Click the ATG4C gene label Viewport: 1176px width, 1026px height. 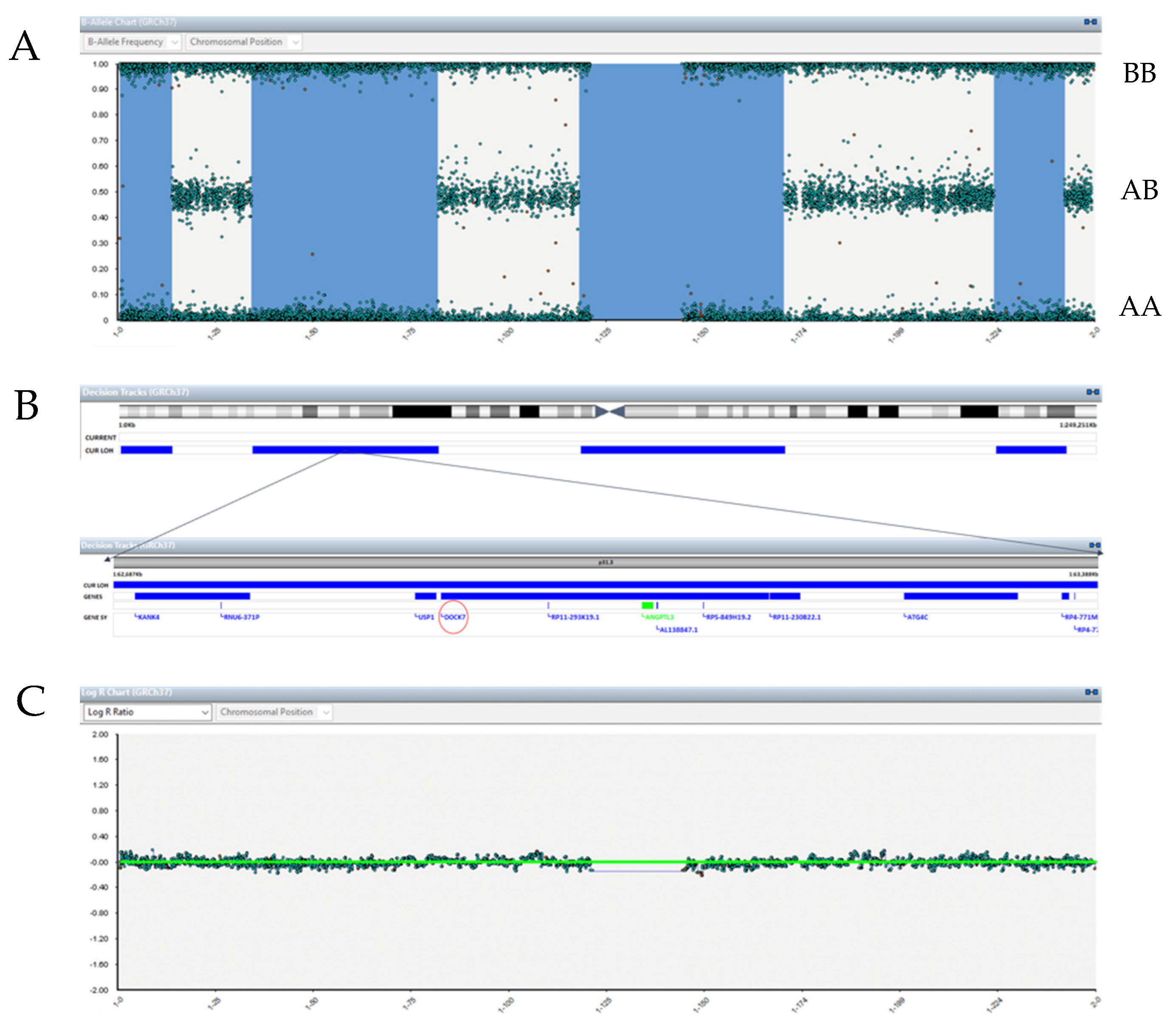pos(917,617)
